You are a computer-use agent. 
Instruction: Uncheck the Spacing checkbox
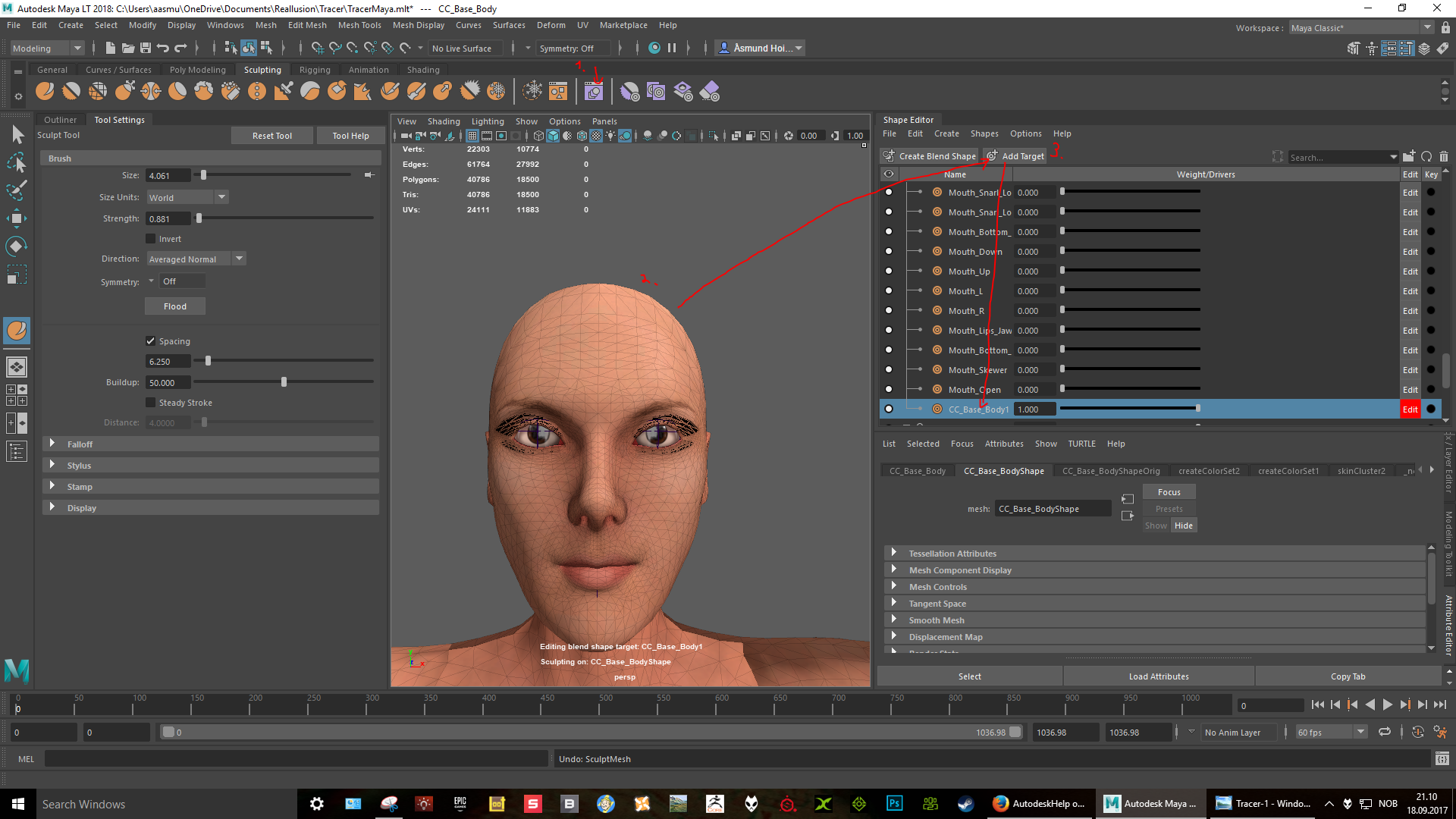150,341
